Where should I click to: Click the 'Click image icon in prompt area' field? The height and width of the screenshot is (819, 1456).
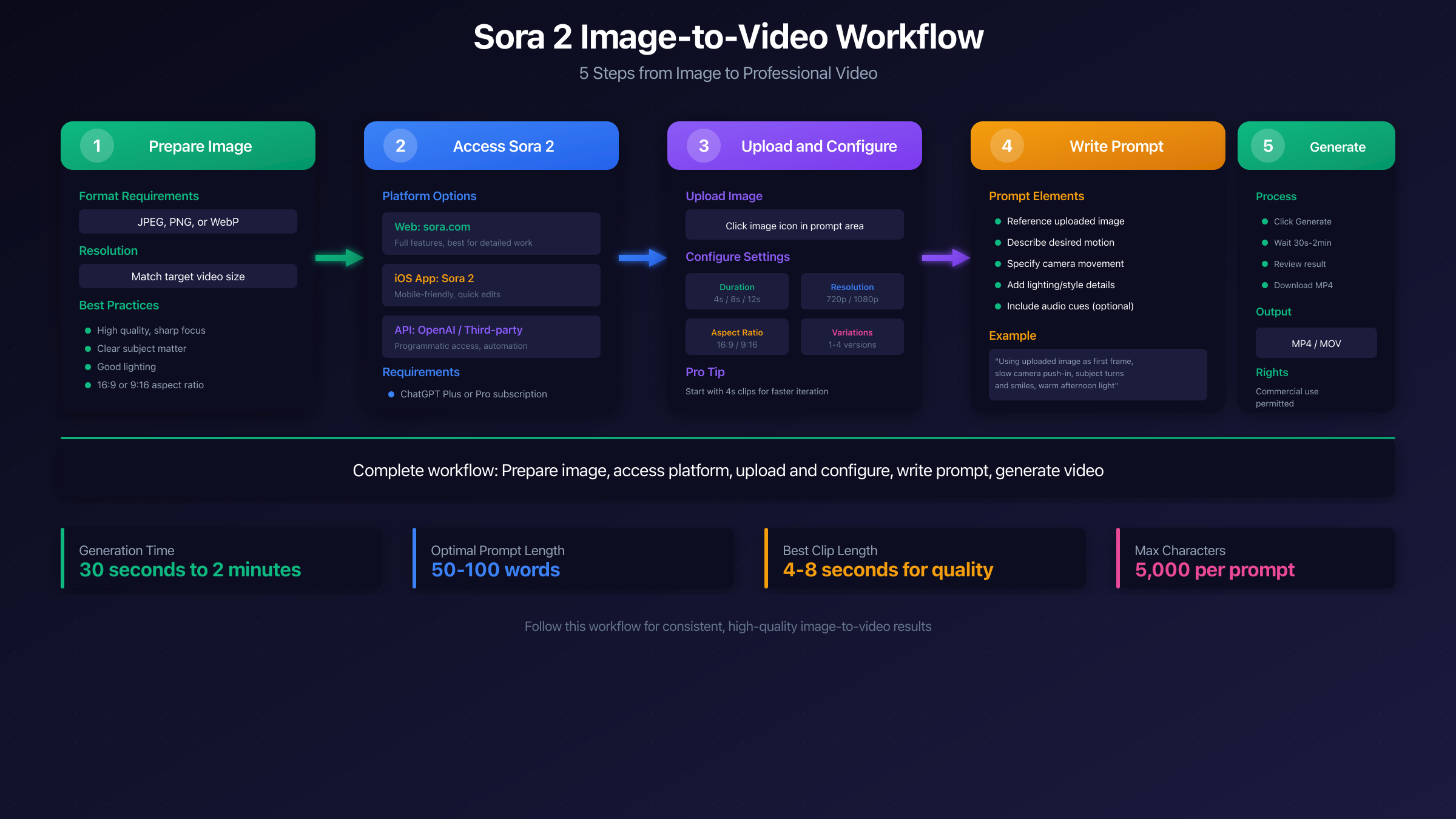tap(794, 224)
